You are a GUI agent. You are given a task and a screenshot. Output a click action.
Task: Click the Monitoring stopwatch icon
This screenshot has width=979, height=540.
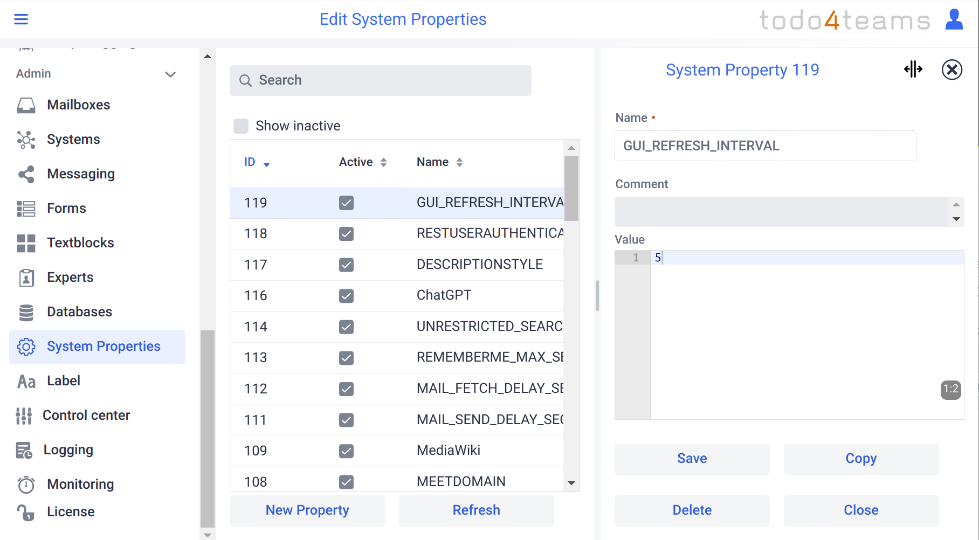tap(26, 484)
